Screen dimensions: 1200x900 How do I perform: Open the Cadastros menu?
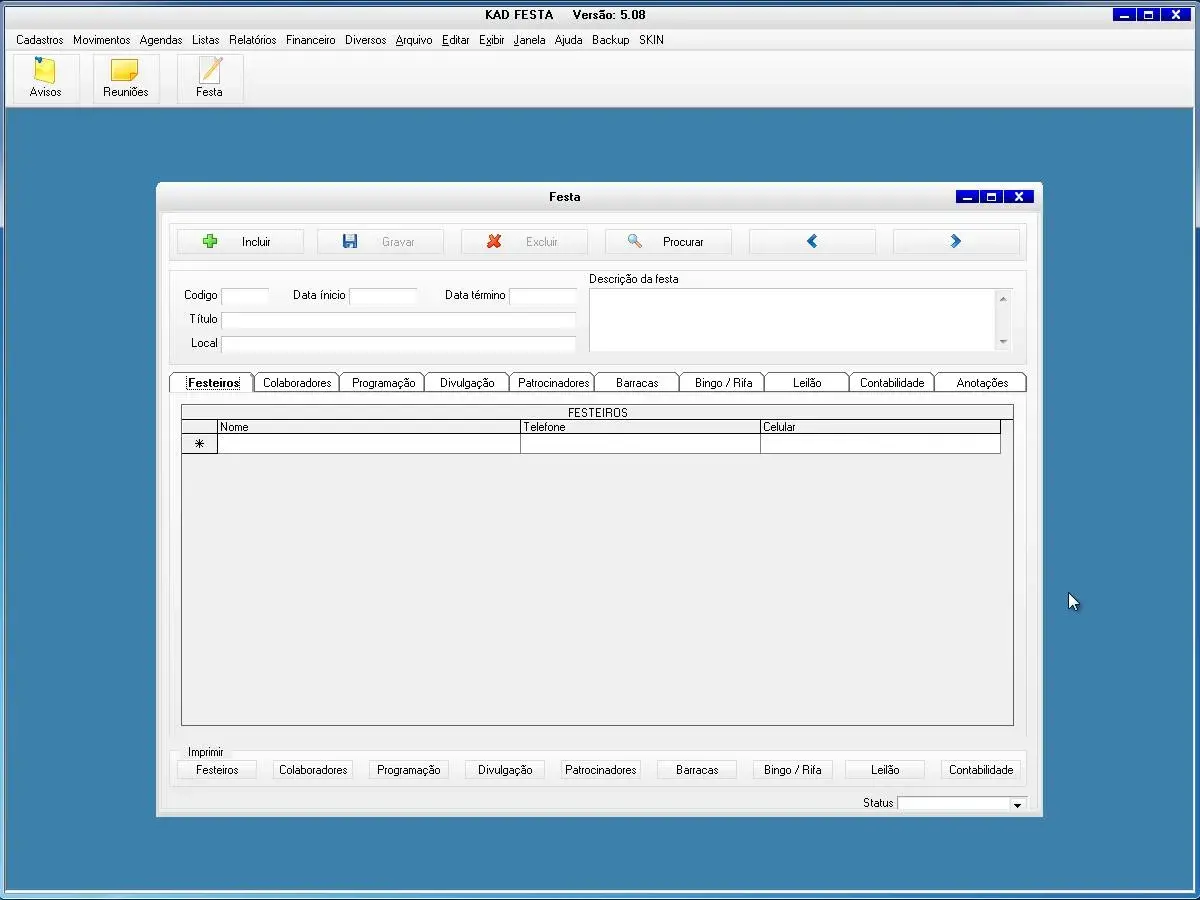coord(40,40)
